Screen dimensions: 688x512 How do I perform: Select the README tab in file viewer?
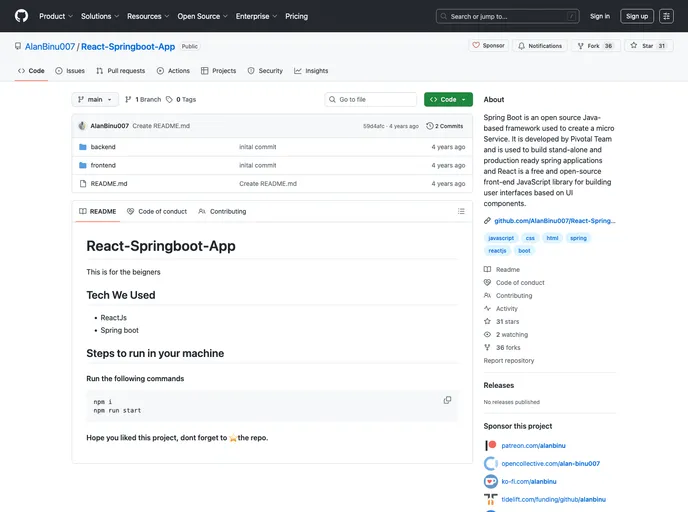[x=97, y=211]
